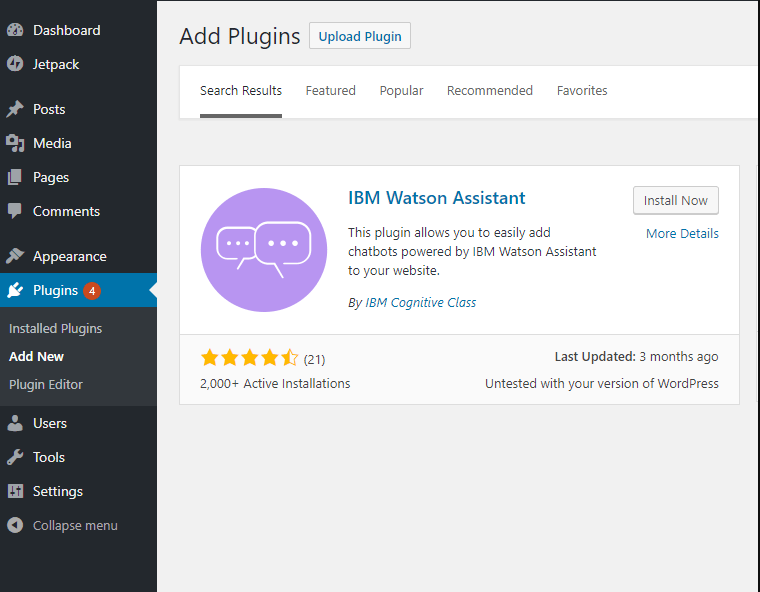
Task: Switch to the Recommended tab
Action: click(x=490, y=91)
